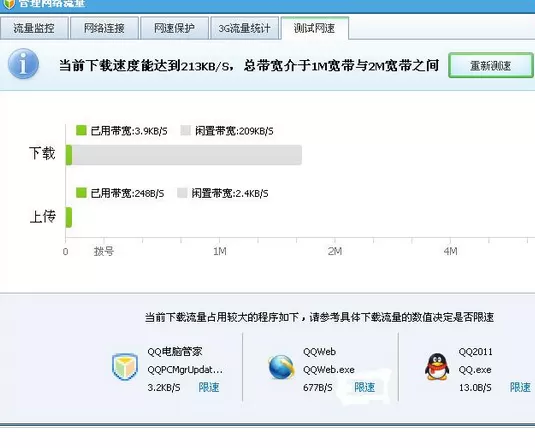Click 限速 link for QQWeb.exe
The height and width of the screenshot is (448, 535).
[x=364, y=387]
